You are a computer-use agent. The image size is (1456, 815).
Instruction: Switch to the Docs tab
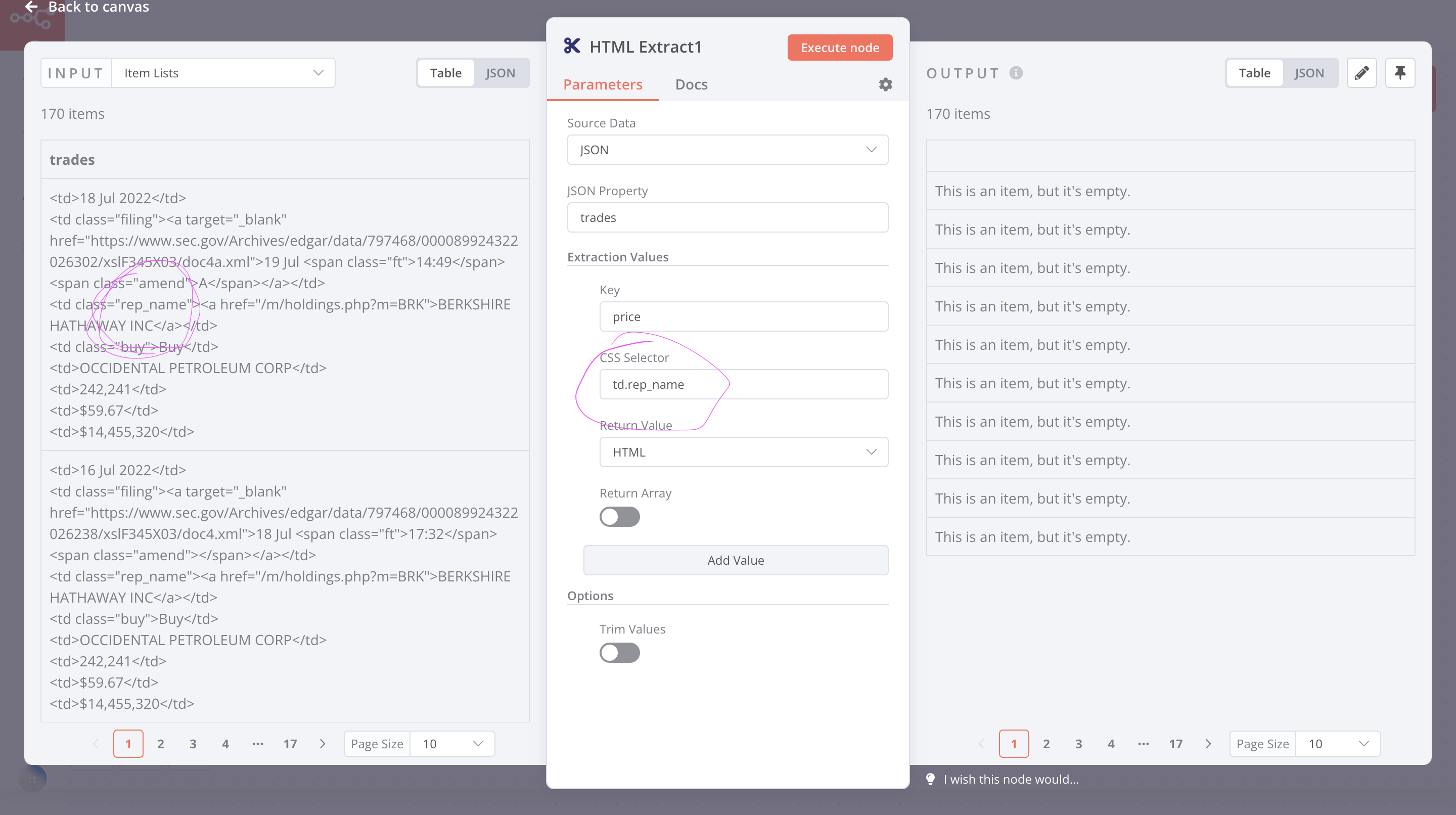pyautogui.click(x=691, y=84)
